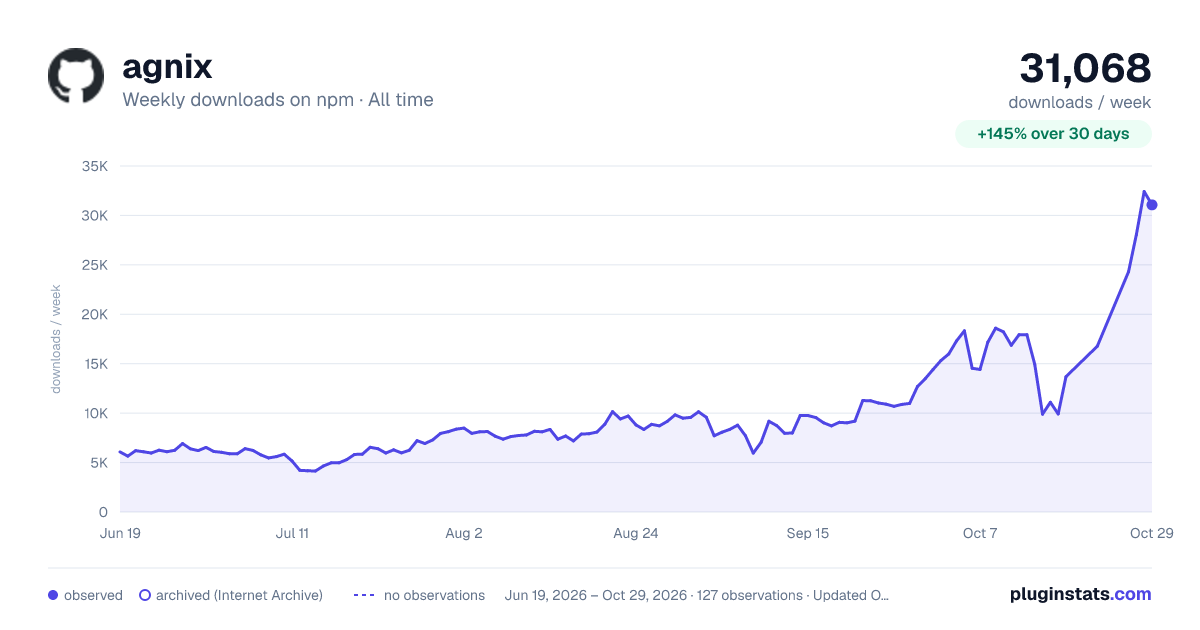The width and height of the screenshot is (1200, 630).
Task: Click the 25K y-axis label
Action: click(x=94, y=265)
